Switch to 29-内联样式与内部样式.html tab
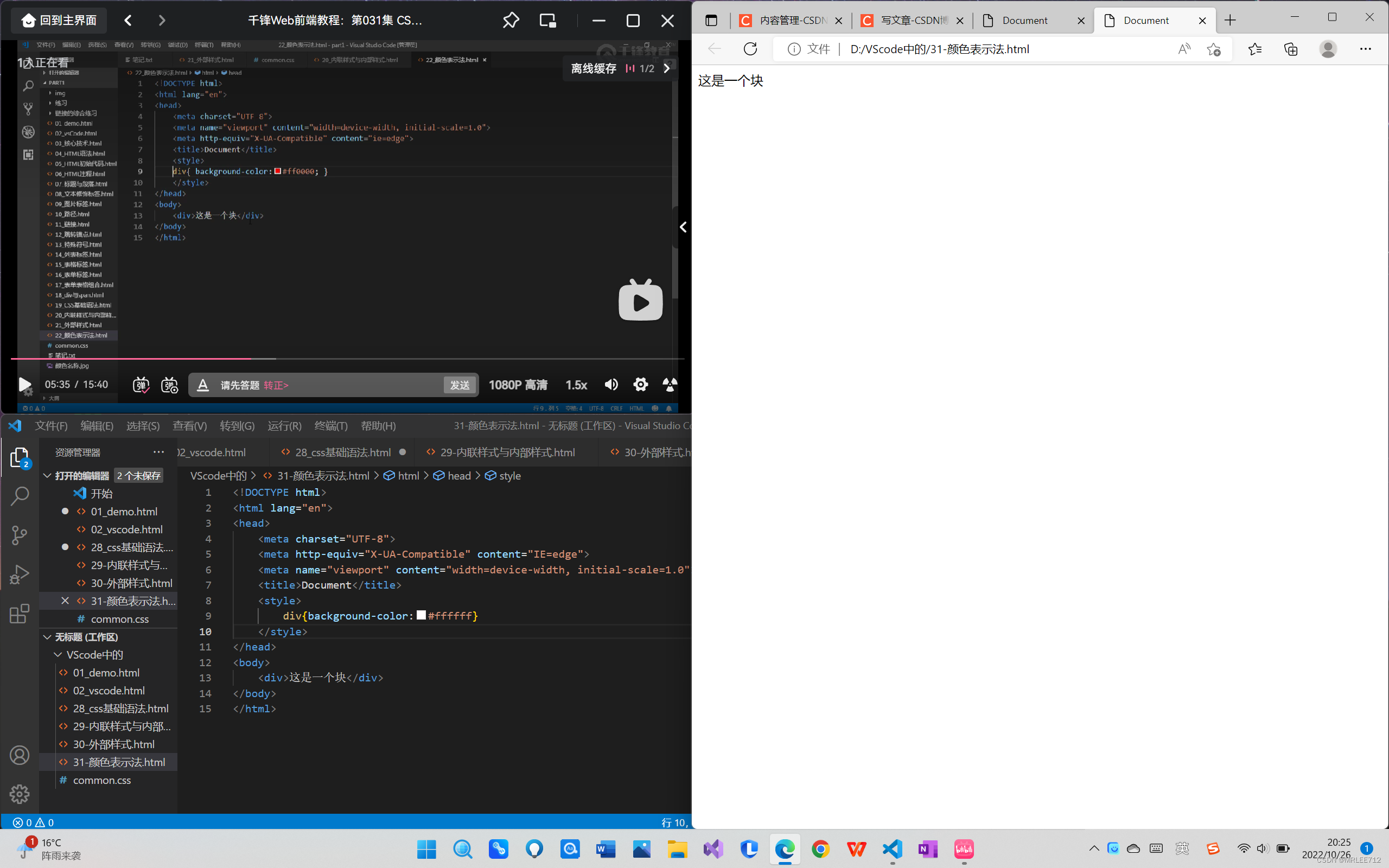This screenshot has height=868, width=1389. (x=507, y=452)
